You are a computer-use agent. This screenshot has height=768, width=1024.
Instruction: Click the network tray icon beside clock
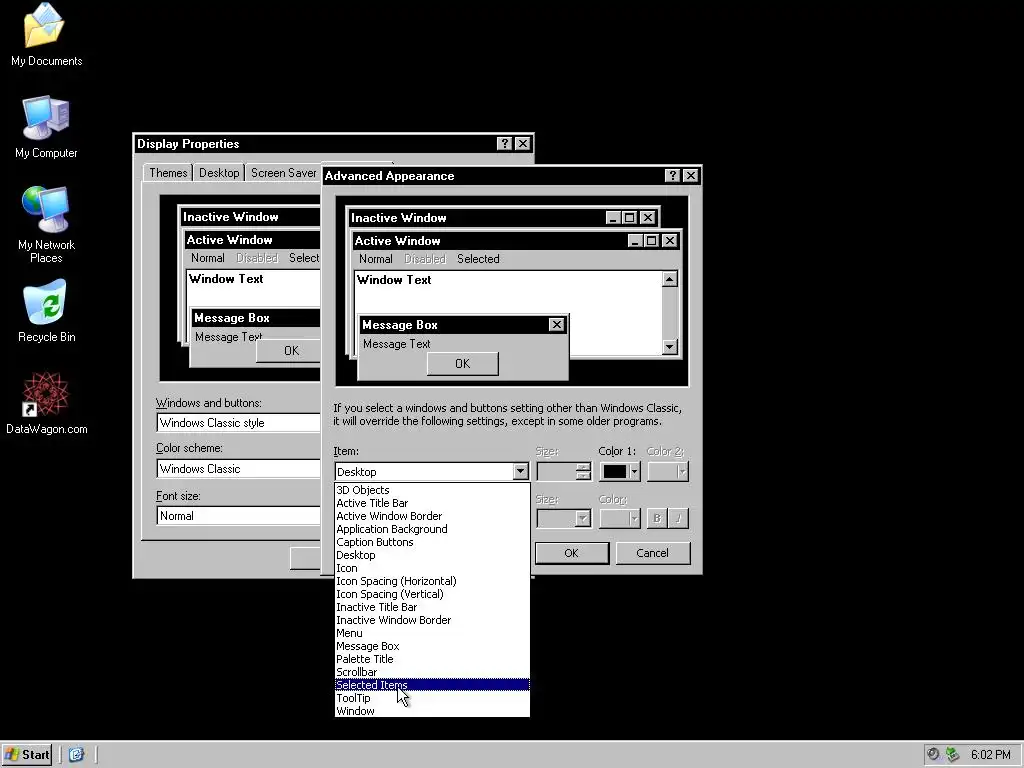[x=953, y=755]
